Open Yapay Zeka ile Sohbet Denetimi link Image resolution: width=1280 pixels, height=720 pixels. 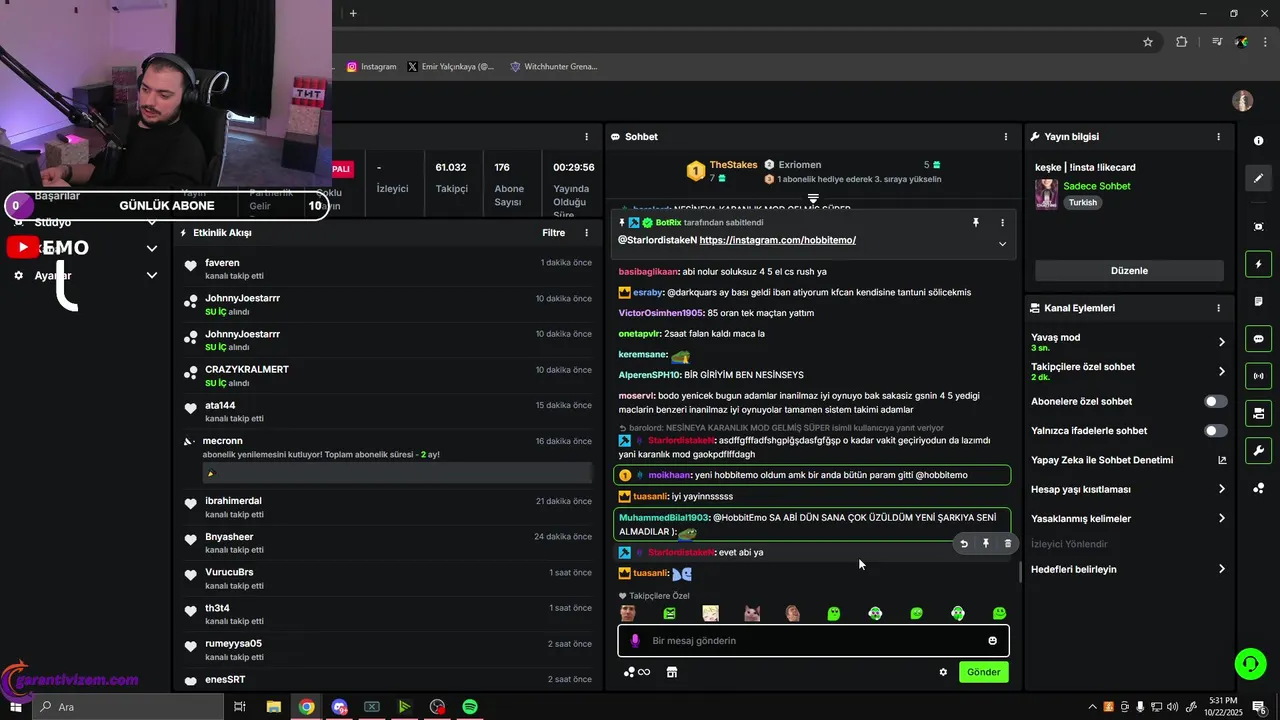click(1129, 460)
